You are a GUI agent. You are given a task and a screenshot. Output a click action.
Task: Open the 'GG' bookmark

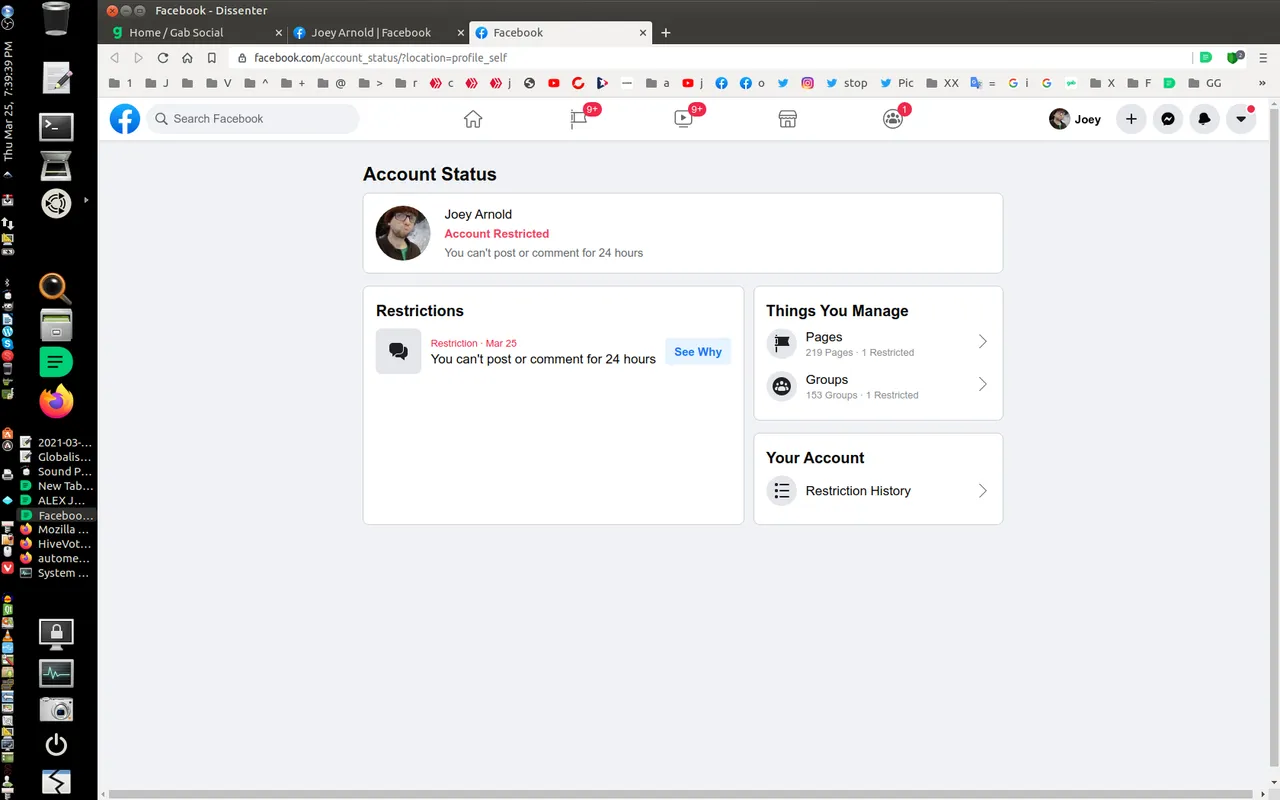[x=1204, y=83]
